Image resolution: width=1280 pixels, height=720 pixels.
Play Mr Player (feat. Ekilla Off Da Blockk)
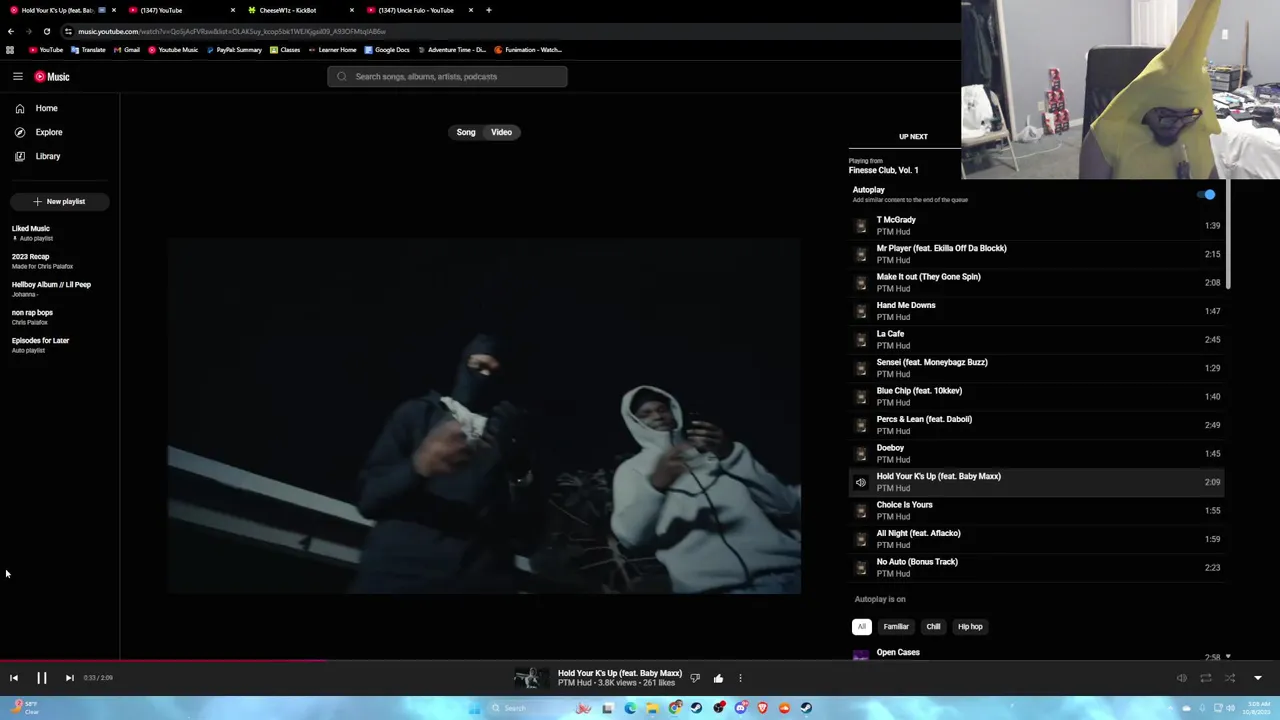(1036, 254)
